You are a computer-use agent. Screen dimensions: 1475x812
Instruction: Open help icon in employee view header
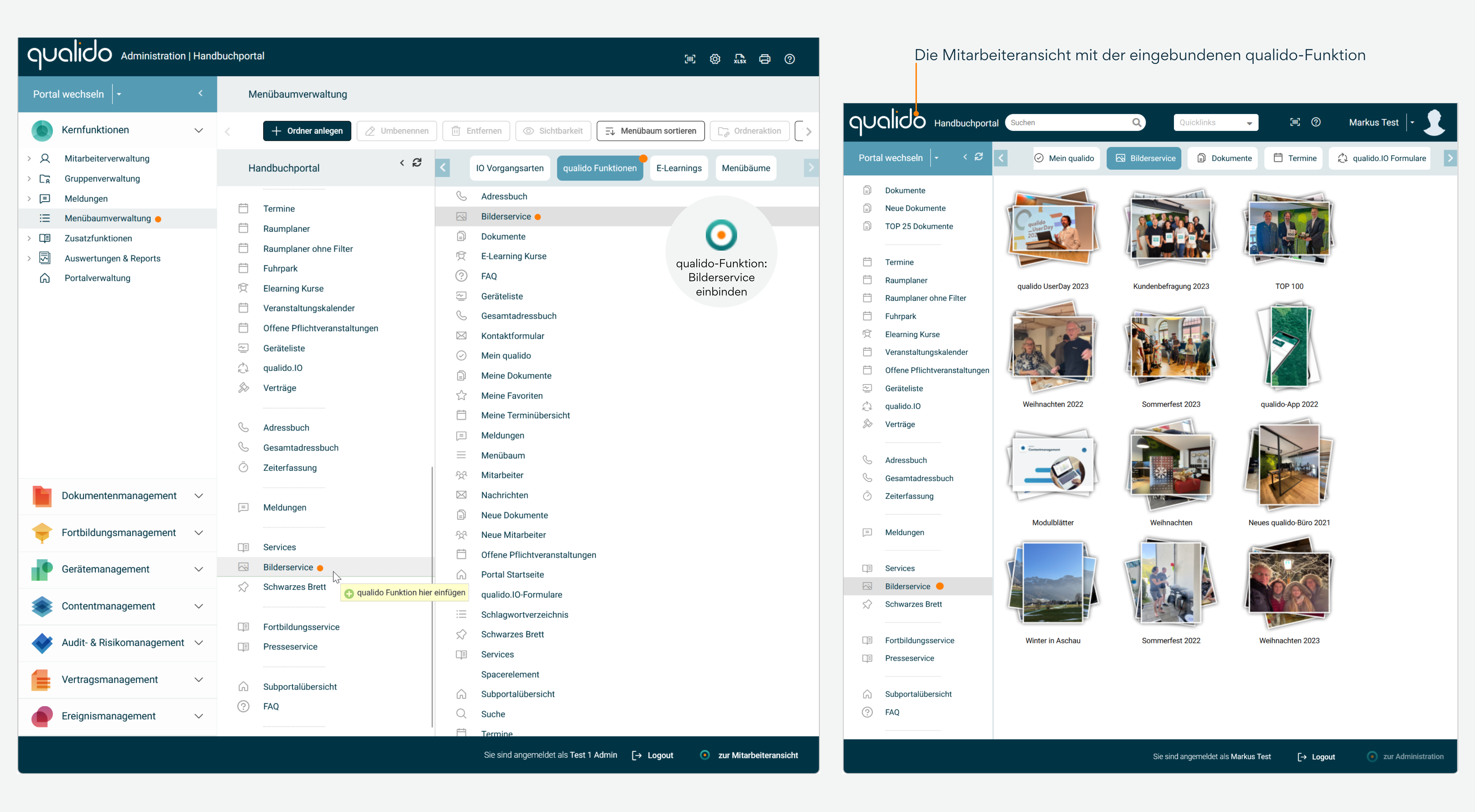(x=1316, y=122)
